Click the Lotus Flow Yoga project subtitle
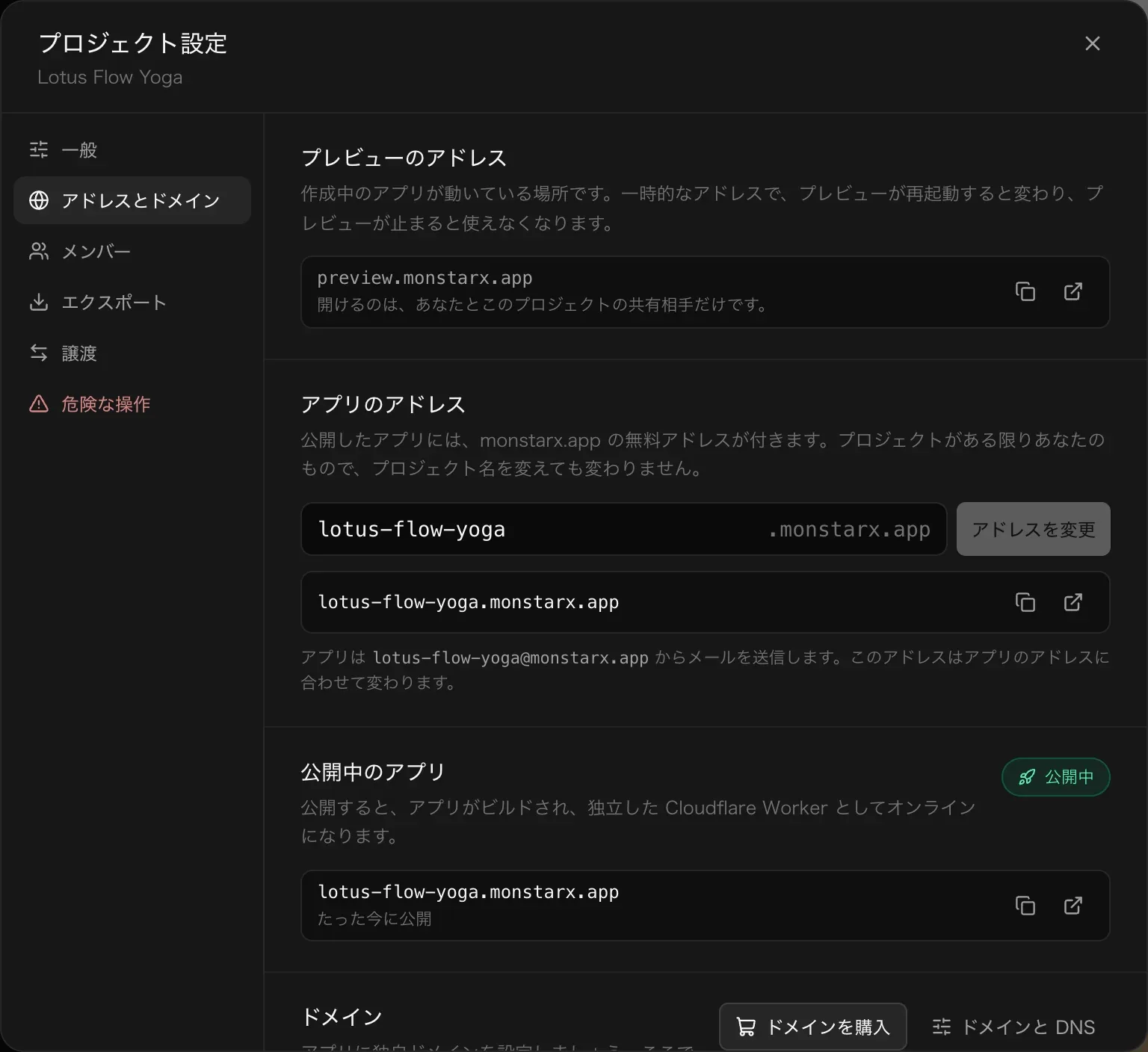 110,77
